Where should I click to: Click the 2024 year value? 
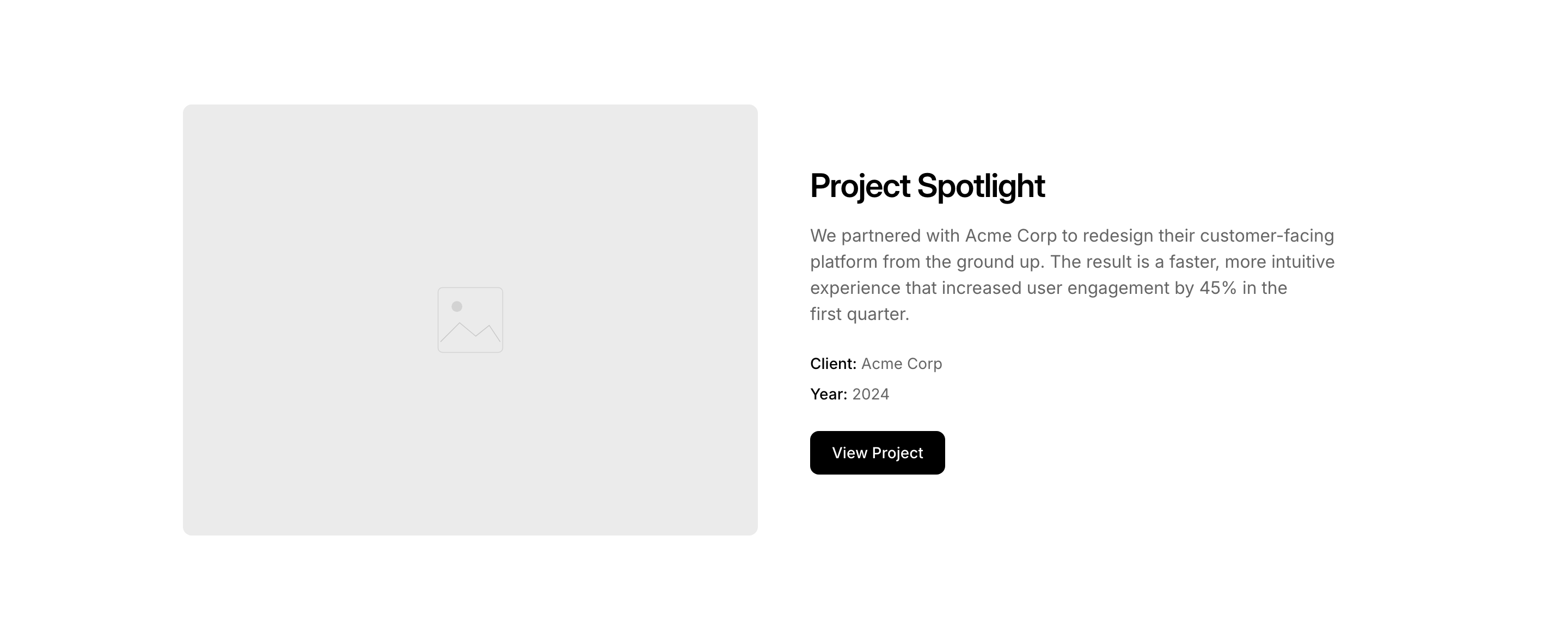point(871,394)
